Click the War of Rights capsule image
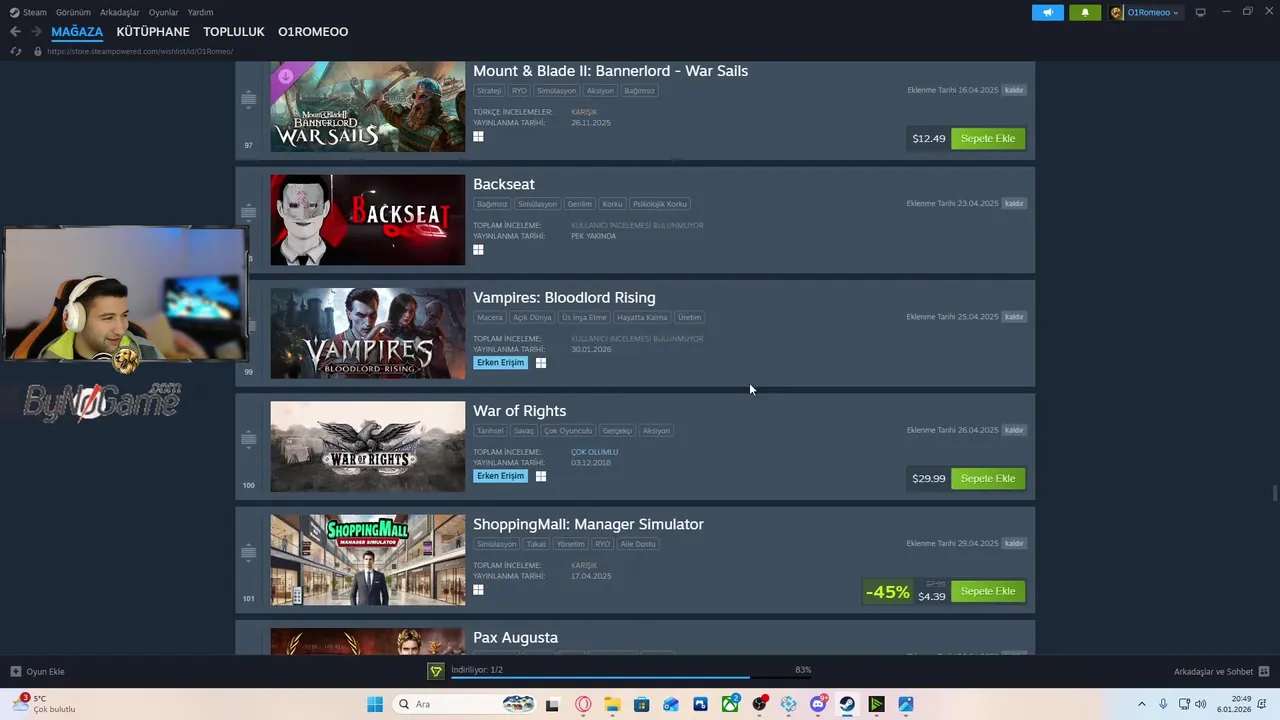 coord(368,446)
